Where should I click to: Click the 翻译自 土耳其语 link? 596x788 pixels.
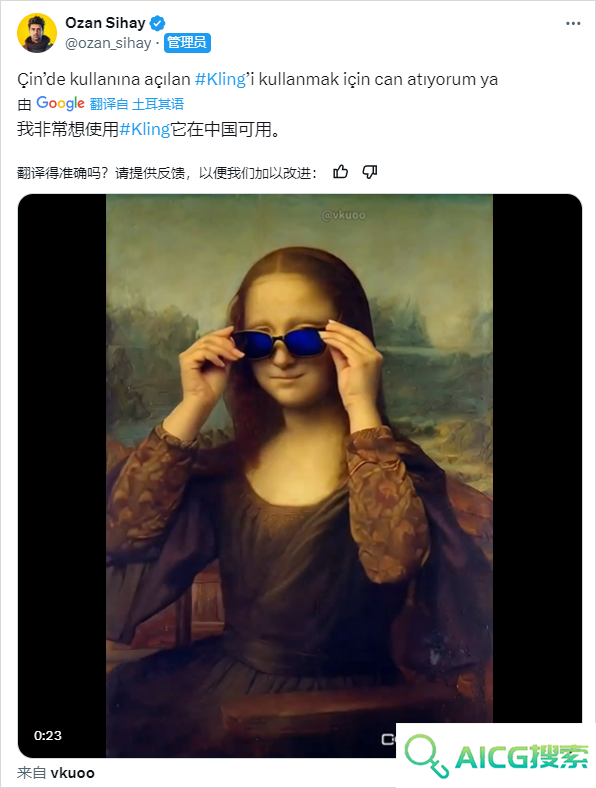coord(137,104)
